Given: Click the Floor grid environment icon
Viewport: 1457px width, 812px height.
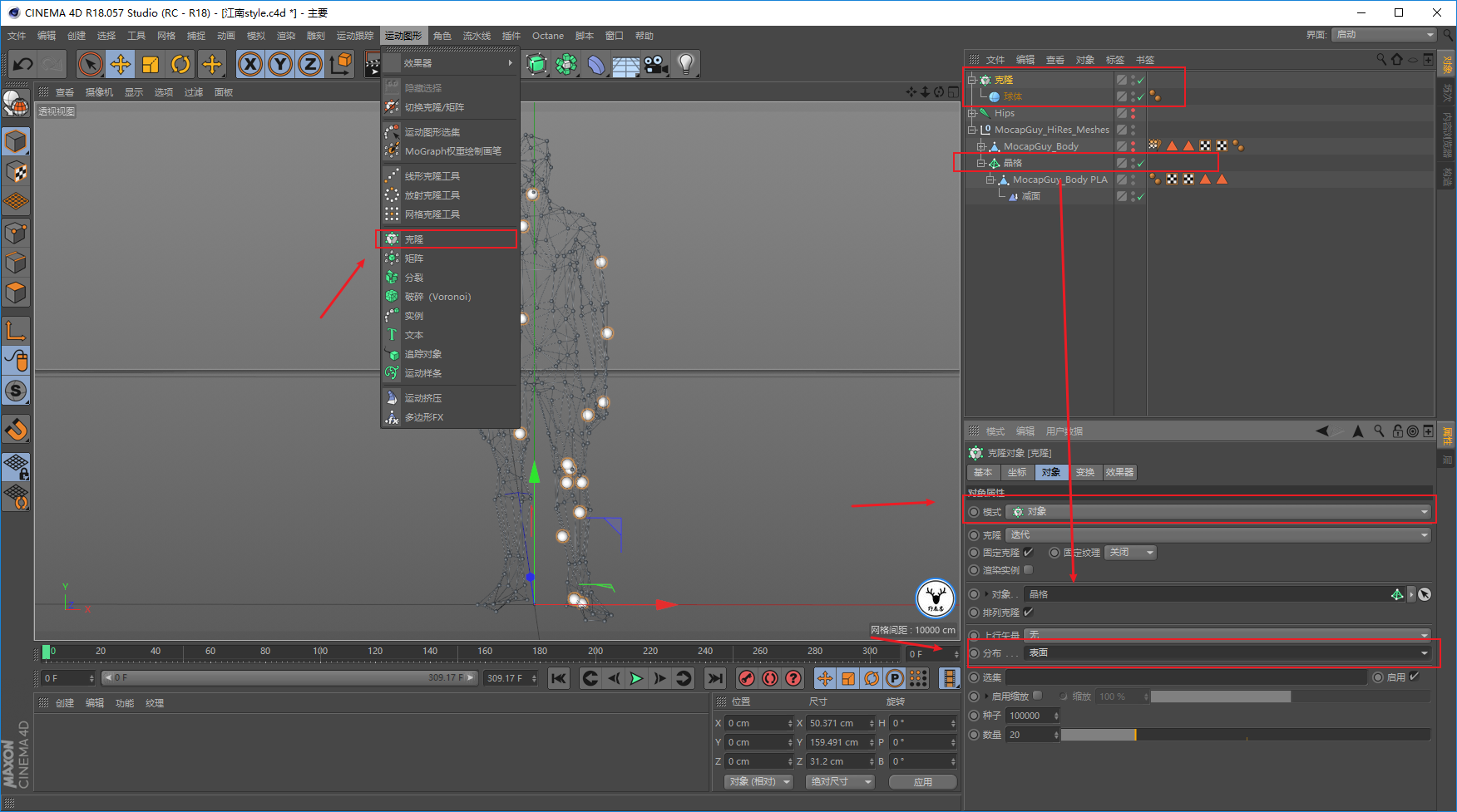Looking at the screenshot, I should (625, 64).
